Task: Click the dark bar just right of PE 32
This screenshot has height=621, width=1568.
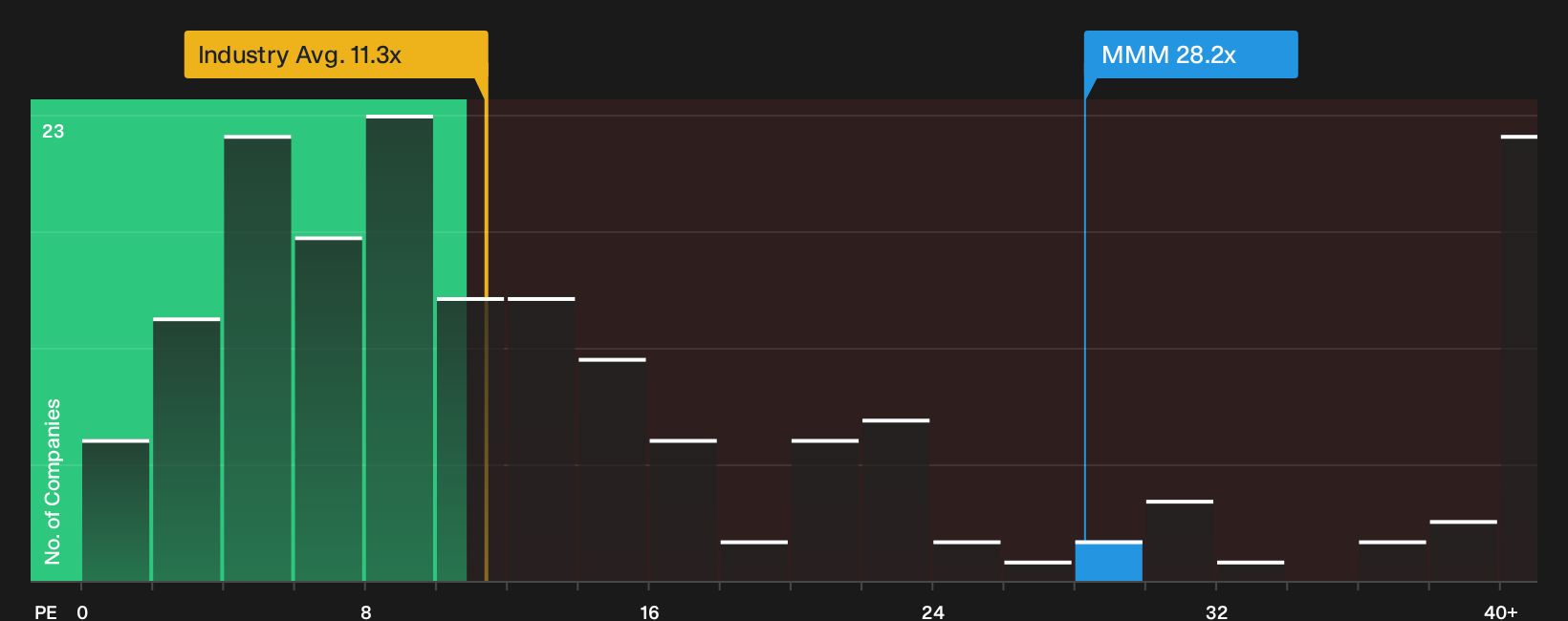Action: click(x=1251, y=570)
